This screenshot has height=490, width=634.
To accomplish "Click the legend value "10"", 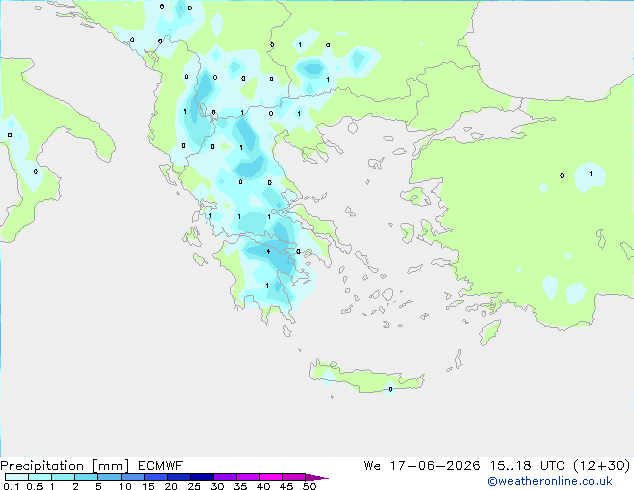I will pyautogui.click(x=125, y=486).
